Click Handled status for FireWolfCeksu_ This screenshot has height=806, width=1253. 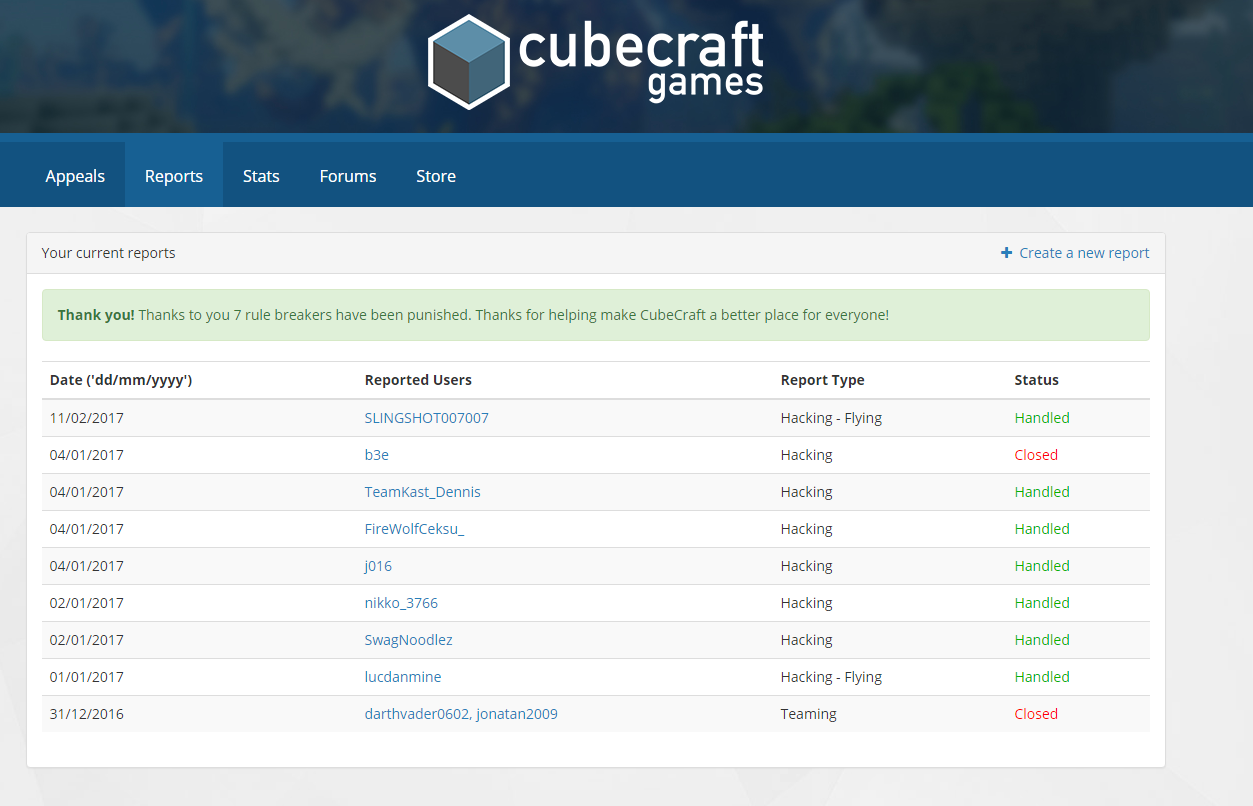pyautogui.click(x=1042, y=529)
